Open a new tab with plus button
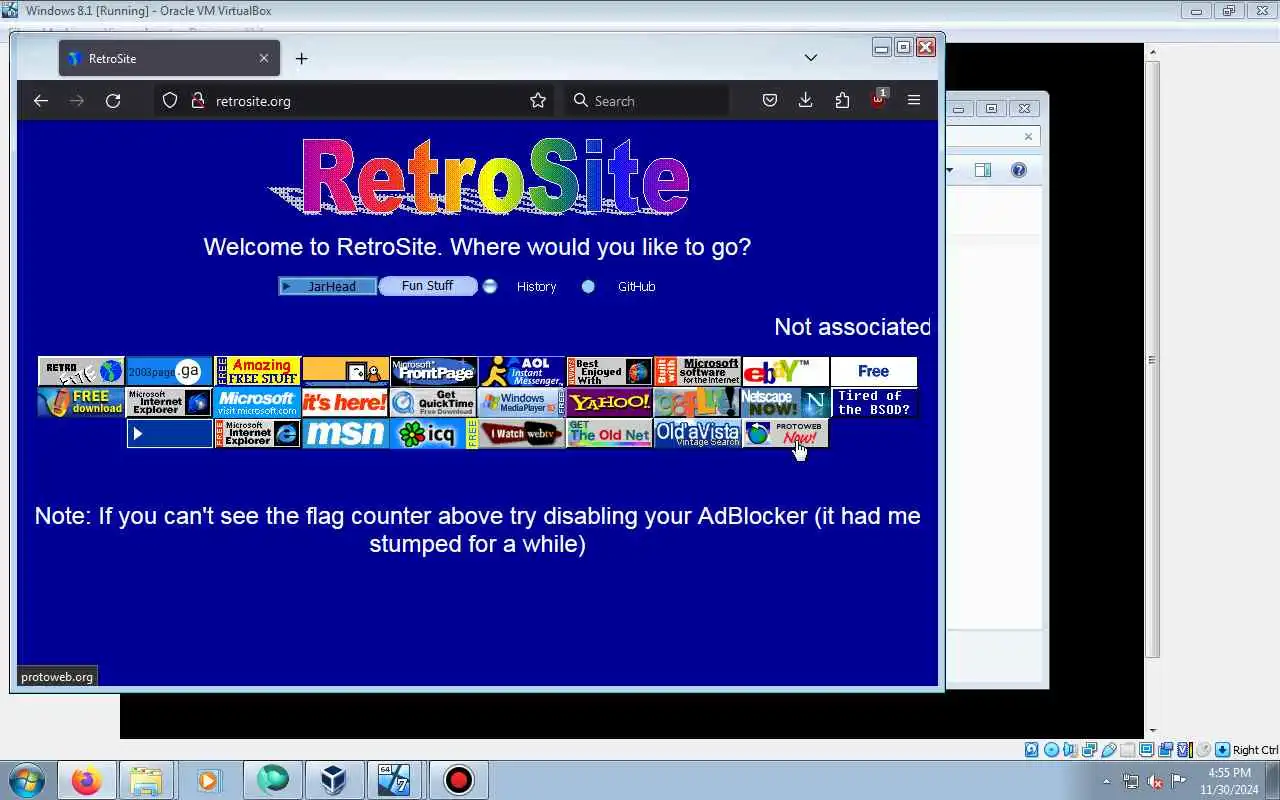 click(x=301, y=59)
